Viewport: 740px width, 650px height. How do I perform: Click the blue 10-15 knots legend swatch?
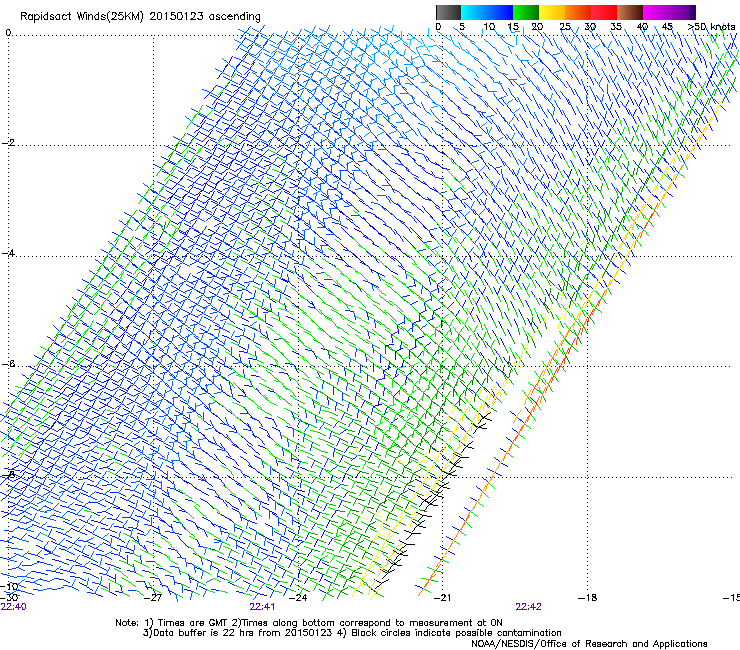(x=500, y=12)
